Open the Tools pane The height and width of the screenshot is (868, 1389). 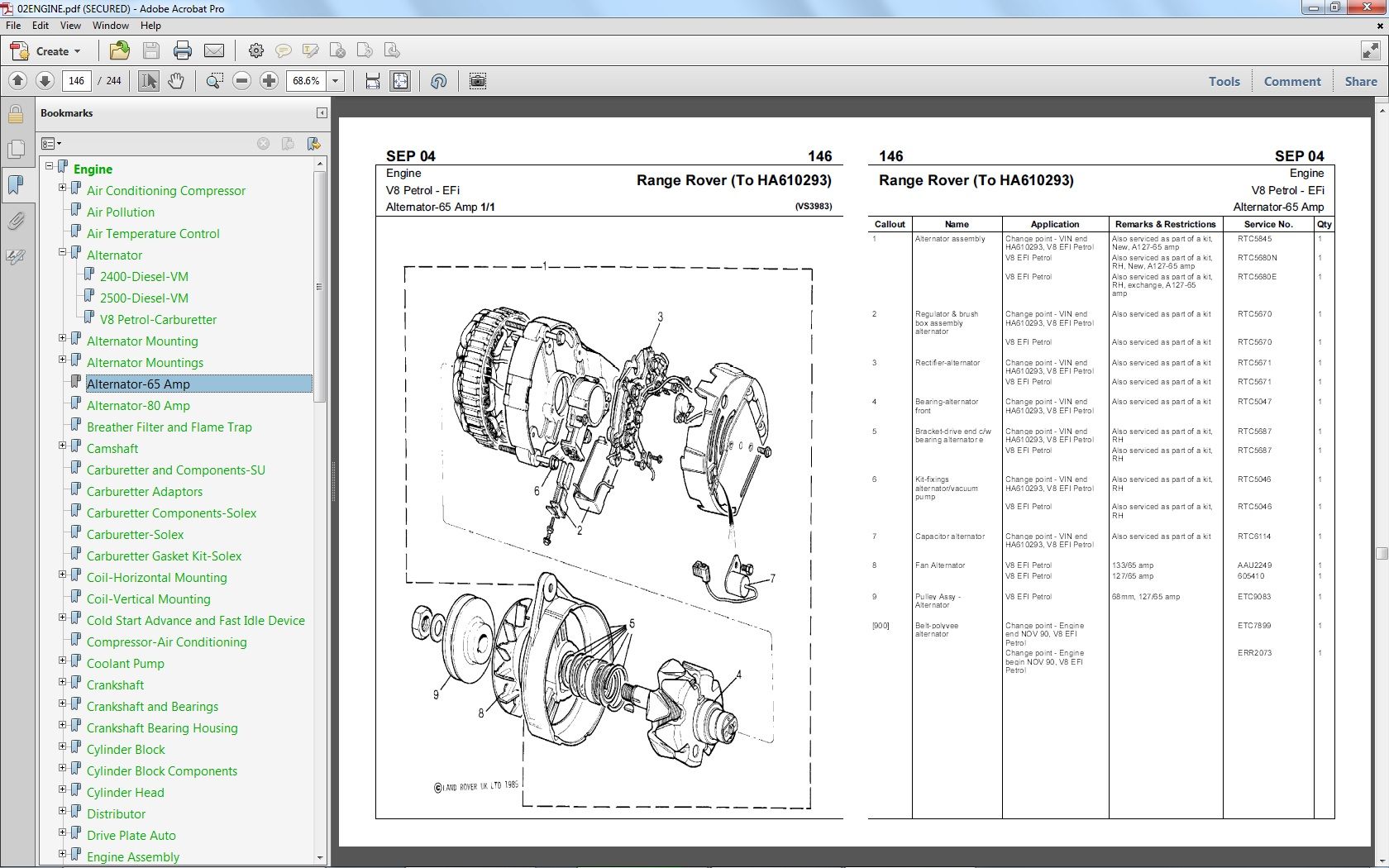click(1224, 81)
